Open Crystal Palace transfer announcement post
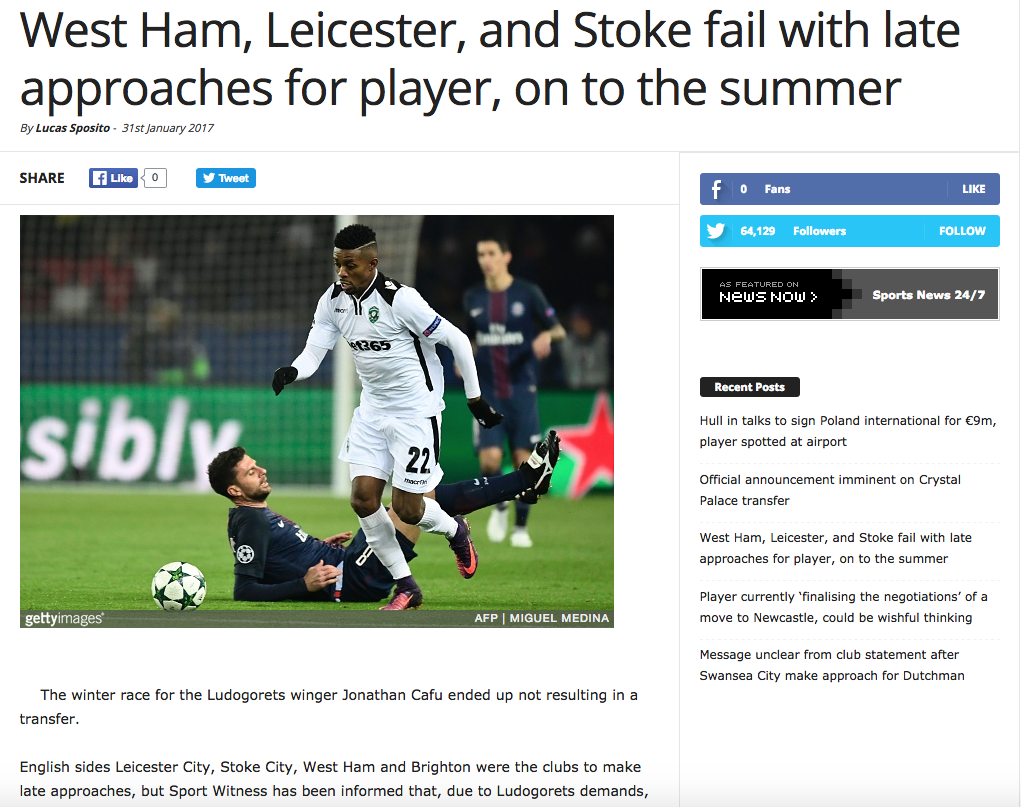Image resolution: width=1021 pixels, height=807 pixels. coord(830,490)
